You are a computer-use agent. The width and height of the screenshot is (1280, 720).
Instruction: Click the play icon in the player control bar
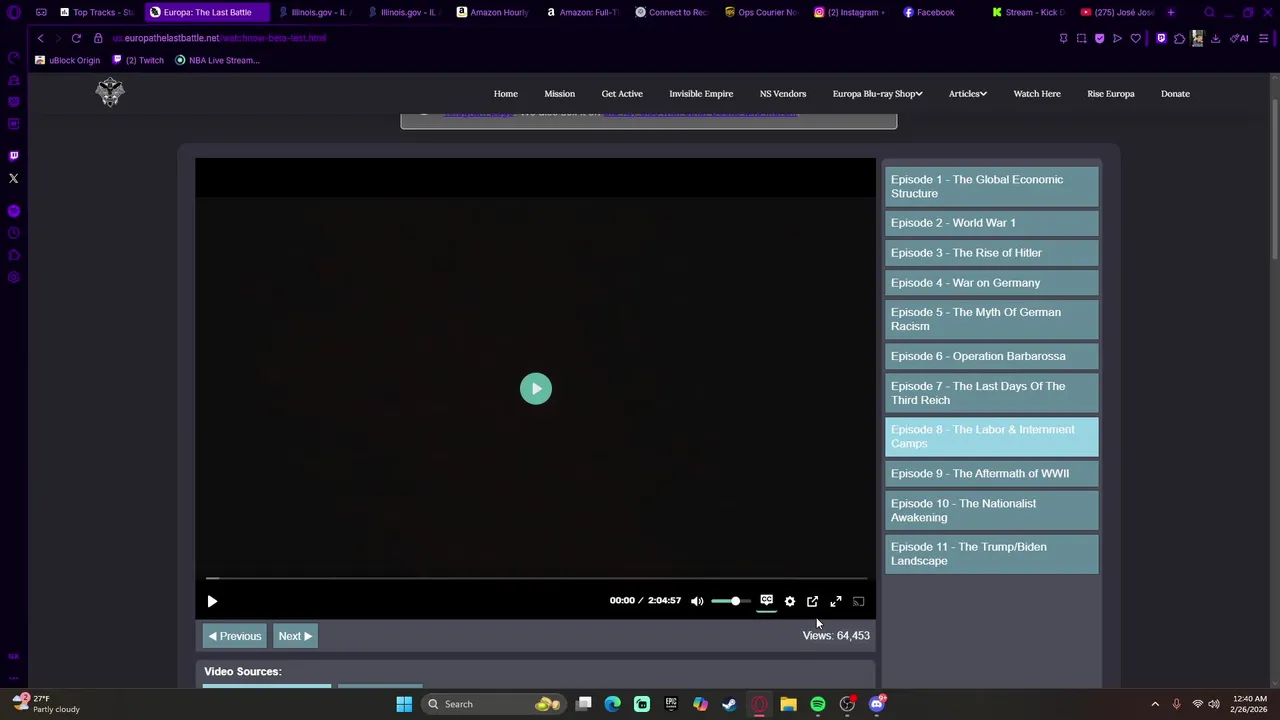pos(212,601)
